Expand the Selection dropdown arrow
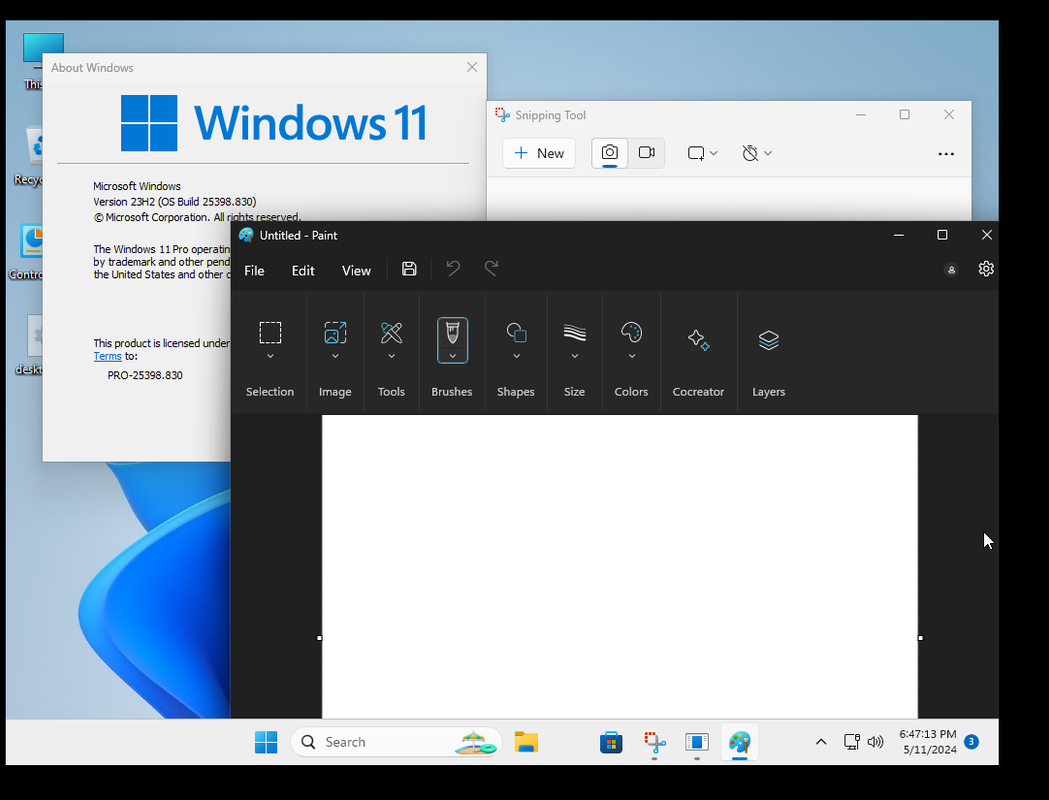The width and height of the screenshot is (1049, 800). tap(270, 356)
